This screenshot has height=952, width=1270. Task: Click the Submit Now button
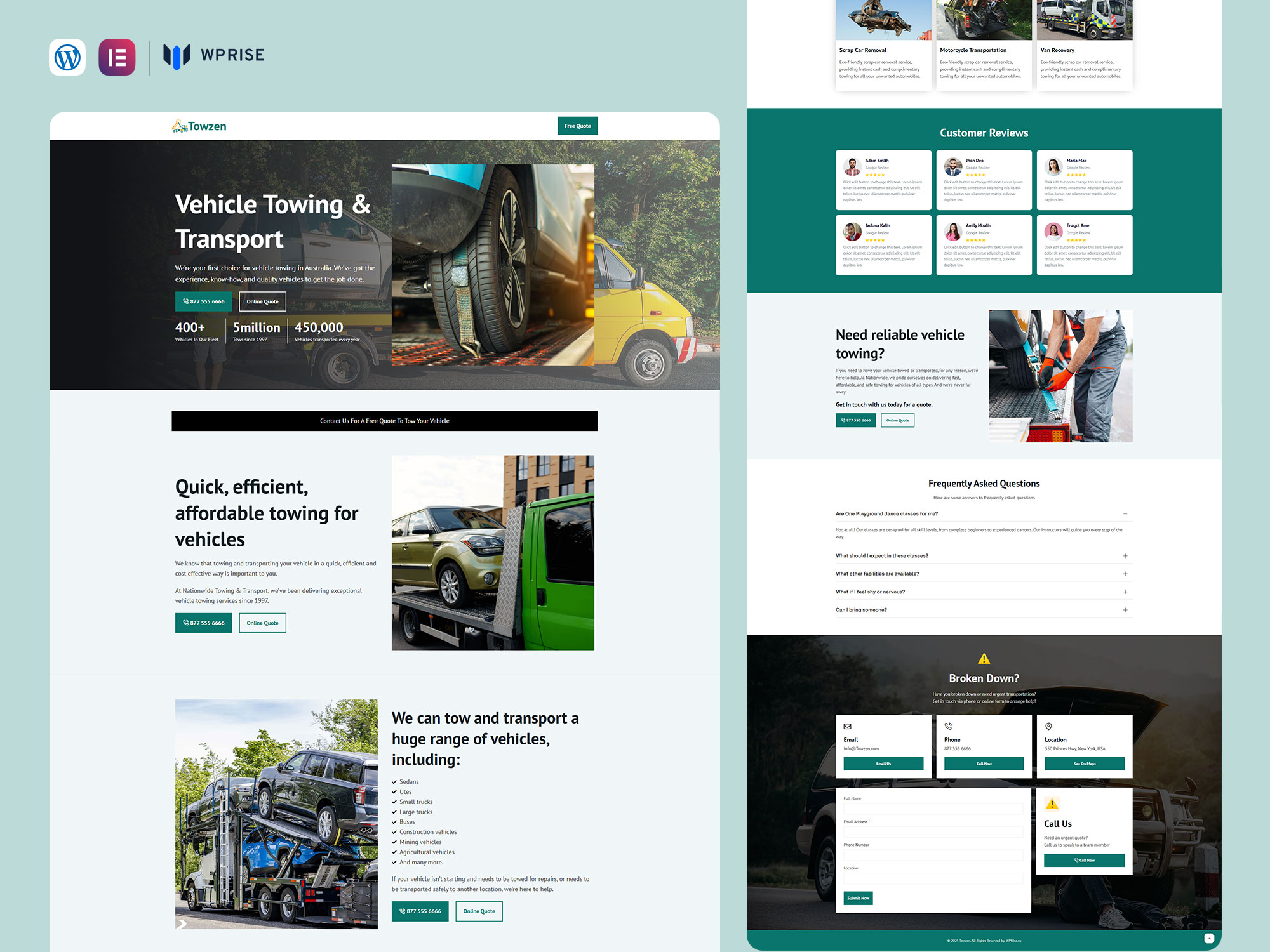pyautogui.click(x=858, y=898)
